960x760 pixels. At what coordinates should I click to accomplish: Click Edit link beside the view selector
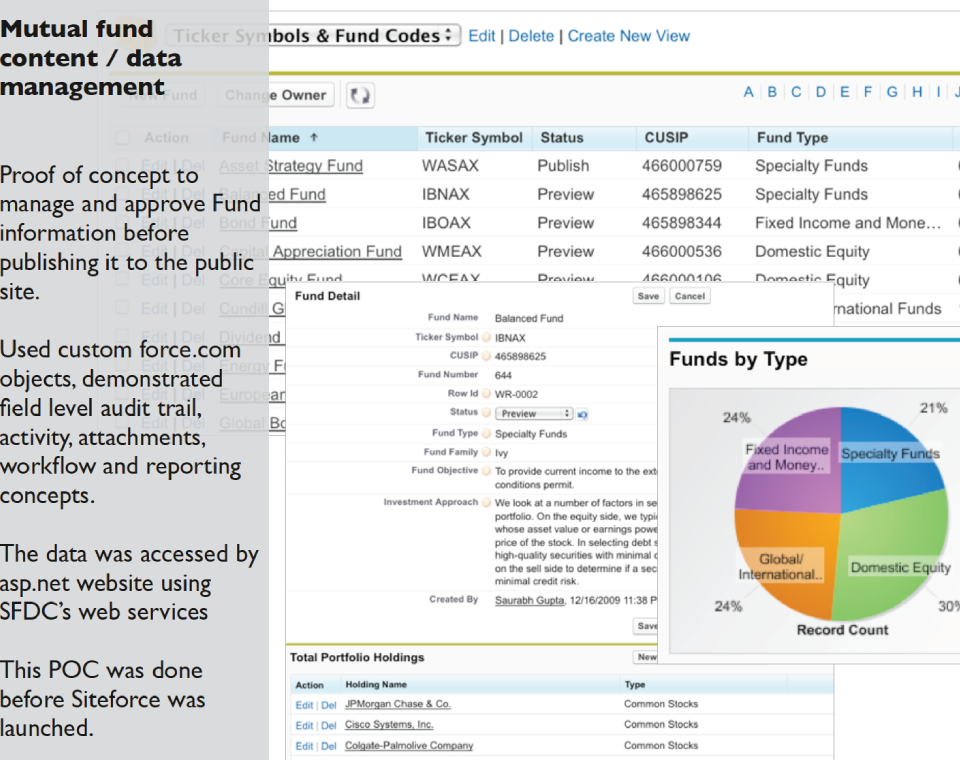[482, 36]
